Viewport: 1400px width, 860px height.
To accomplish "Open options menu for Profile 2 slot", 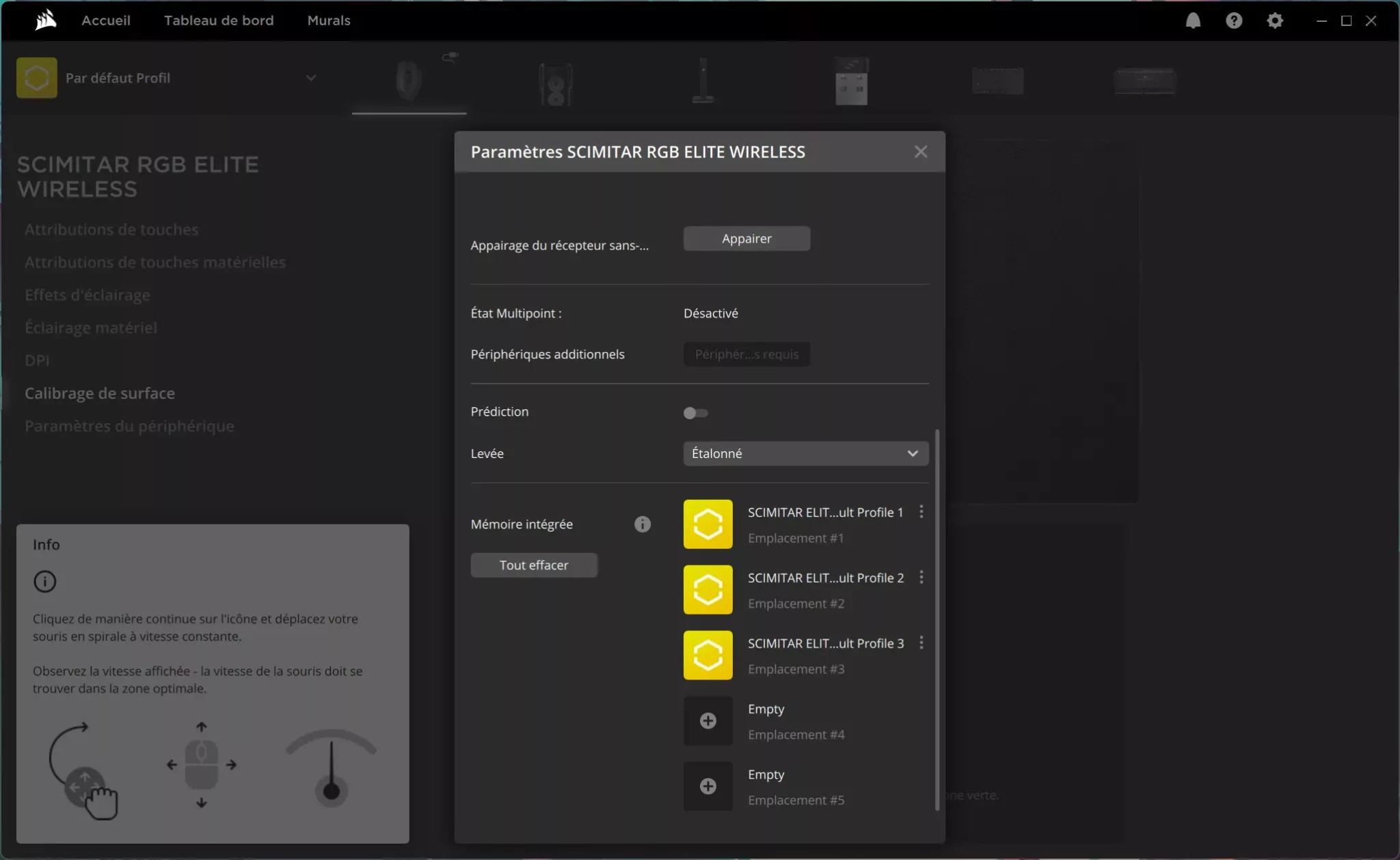I will coord(921,578).
